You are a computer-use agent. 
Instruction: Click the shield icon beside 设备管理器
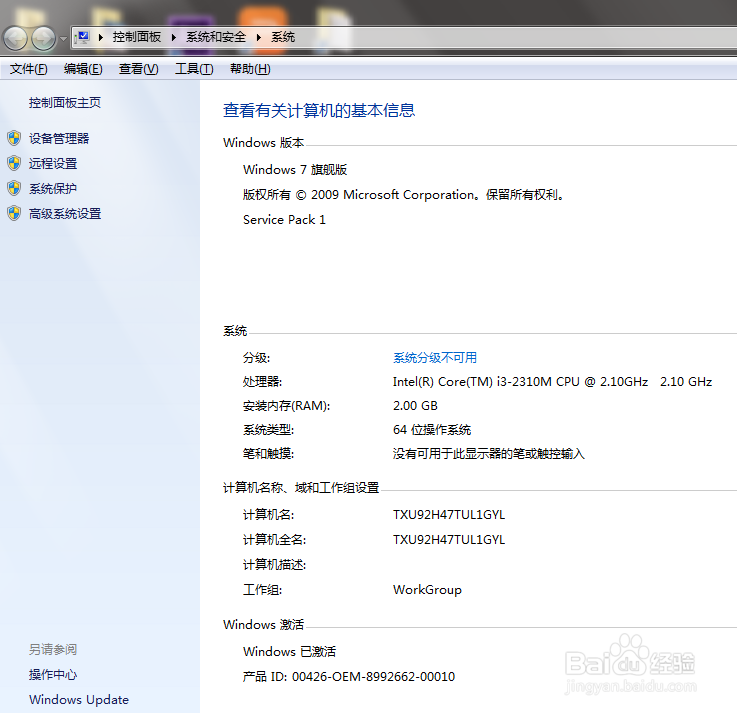14,138
